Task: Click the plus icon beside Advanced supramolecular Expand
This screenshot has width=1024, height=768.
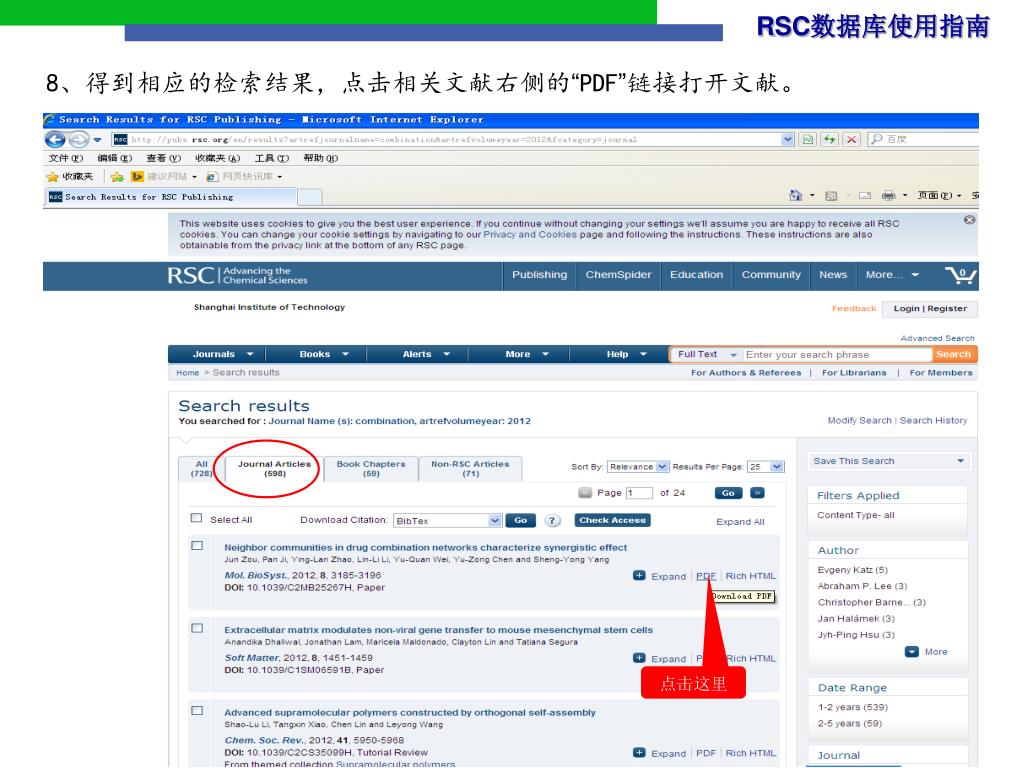Action: [639, 752]
